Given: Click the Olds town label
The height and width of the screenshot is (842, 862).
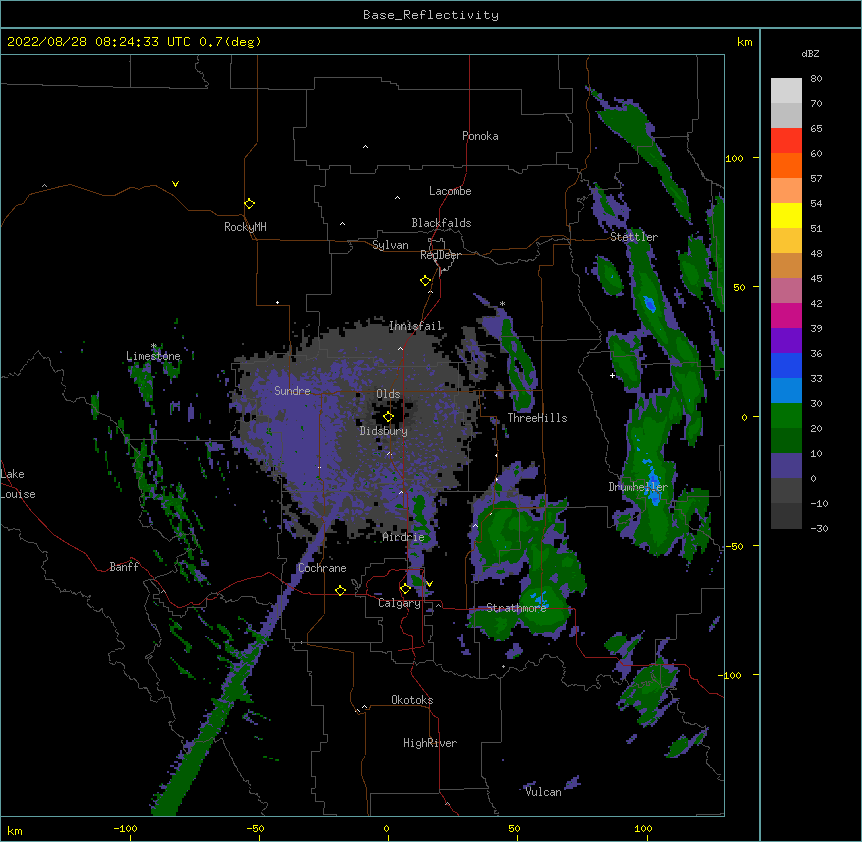Looking at the screenshot, I should point(388,394).
